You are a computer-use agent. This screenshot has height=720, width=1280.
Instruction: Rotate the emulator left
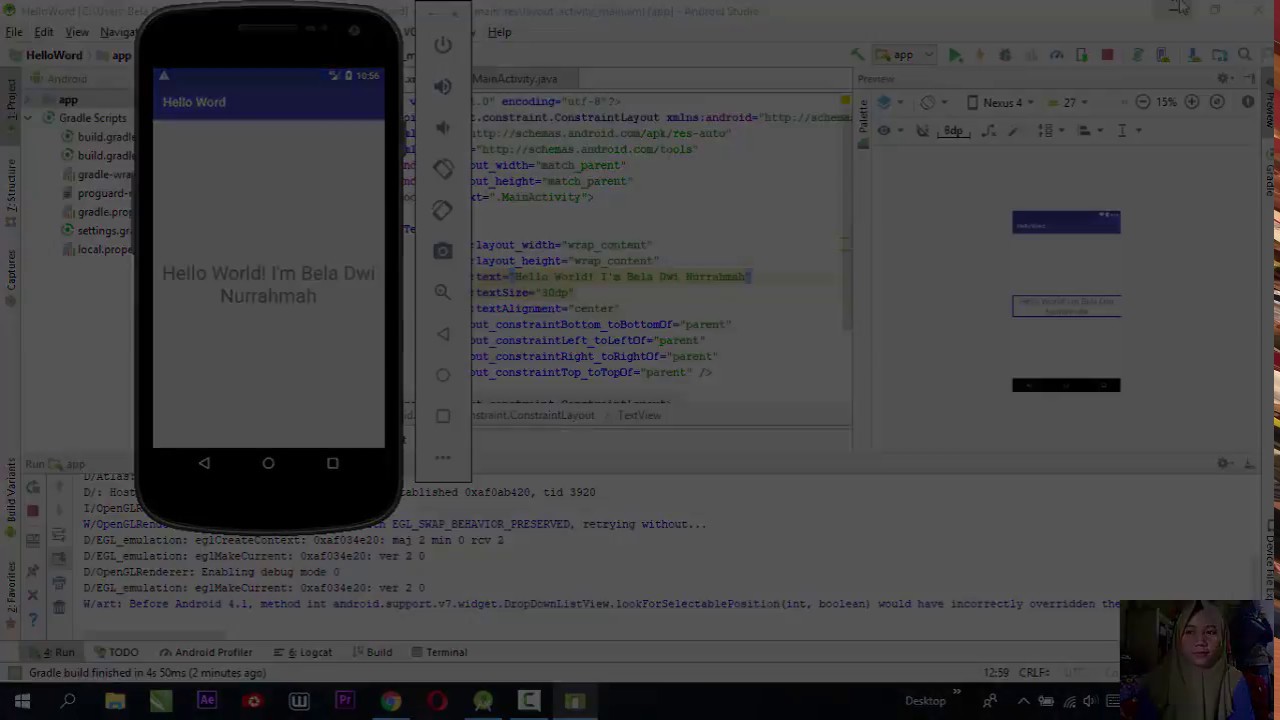click(x=443, y=169)
